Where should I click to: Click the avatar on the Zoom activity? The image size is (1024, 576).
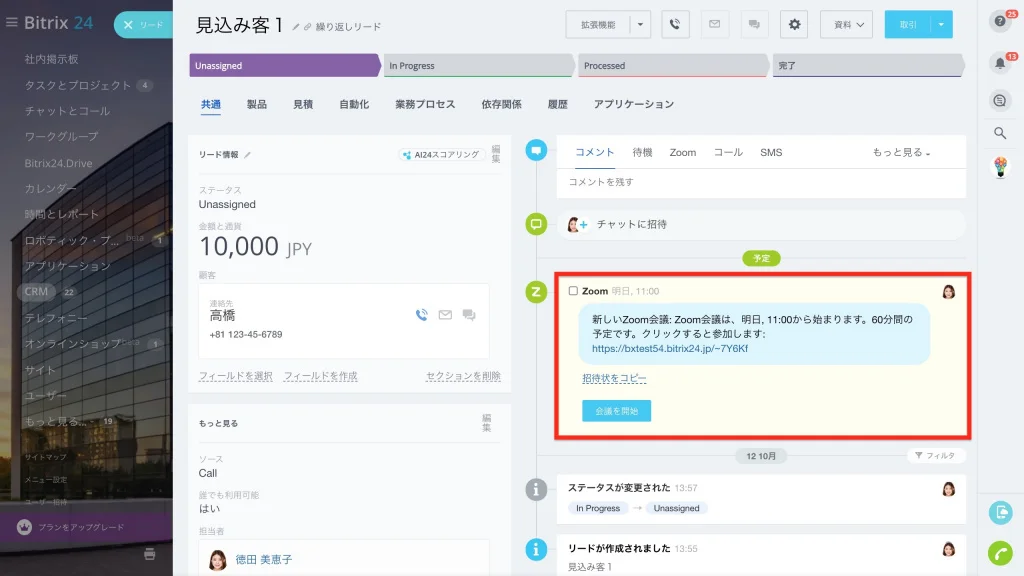949,292
